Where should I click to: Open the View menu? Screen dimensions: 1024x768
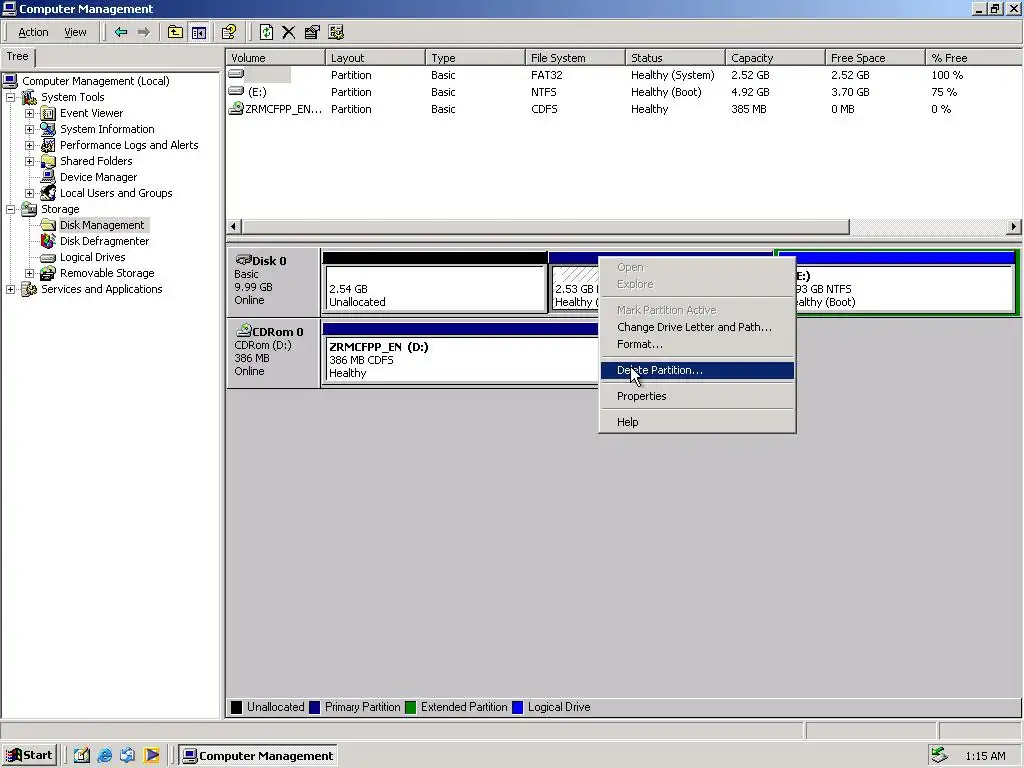tap(75, 32)
